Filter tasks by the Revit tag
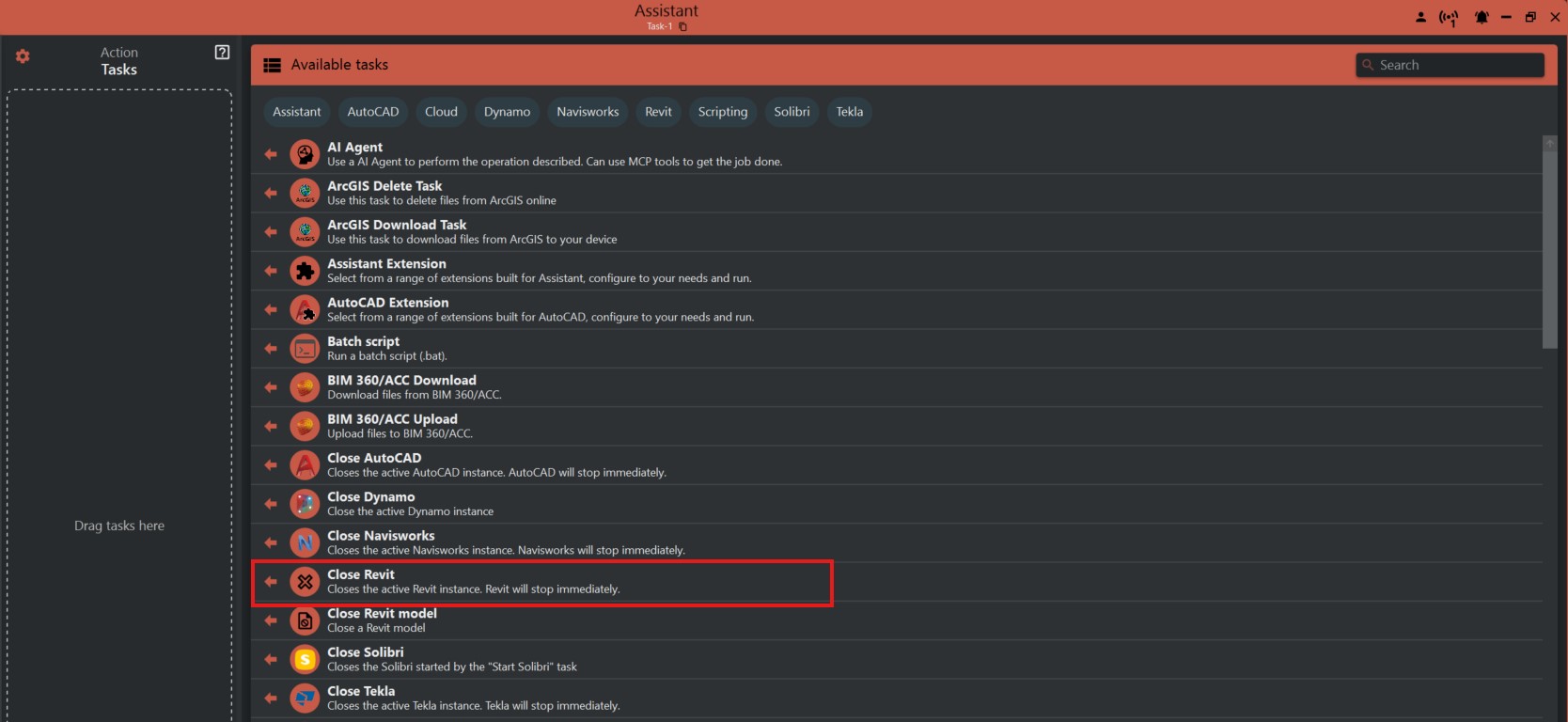The height and width of the screenshot is (722, 1568). pos(658,112)
